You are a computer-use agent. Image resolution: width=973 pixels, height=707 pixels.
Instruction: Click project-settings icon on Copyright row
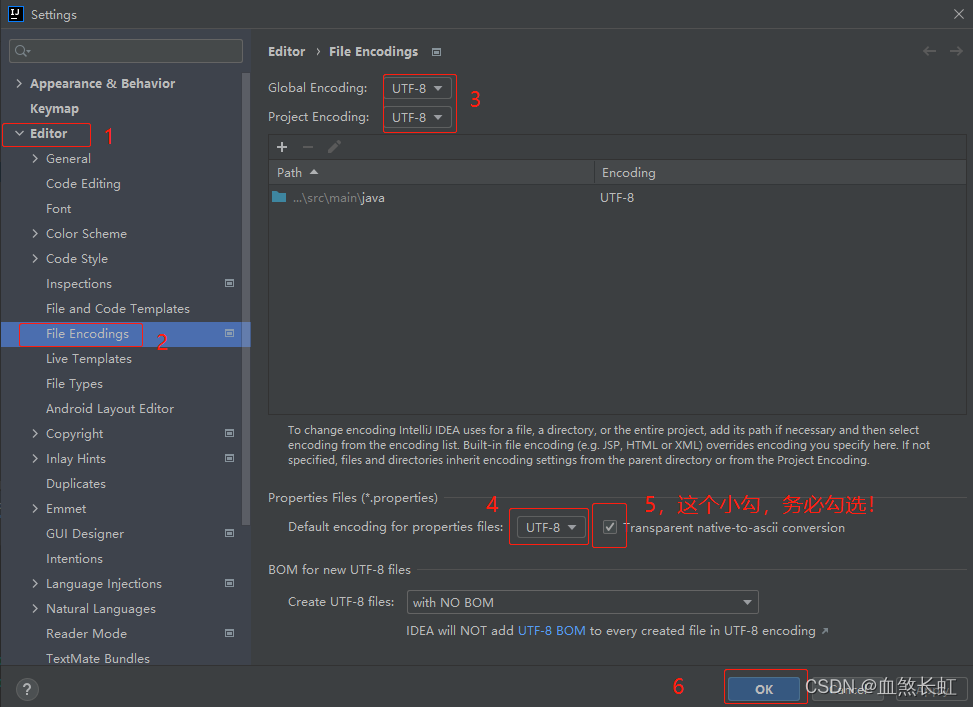tap(230, 433)
